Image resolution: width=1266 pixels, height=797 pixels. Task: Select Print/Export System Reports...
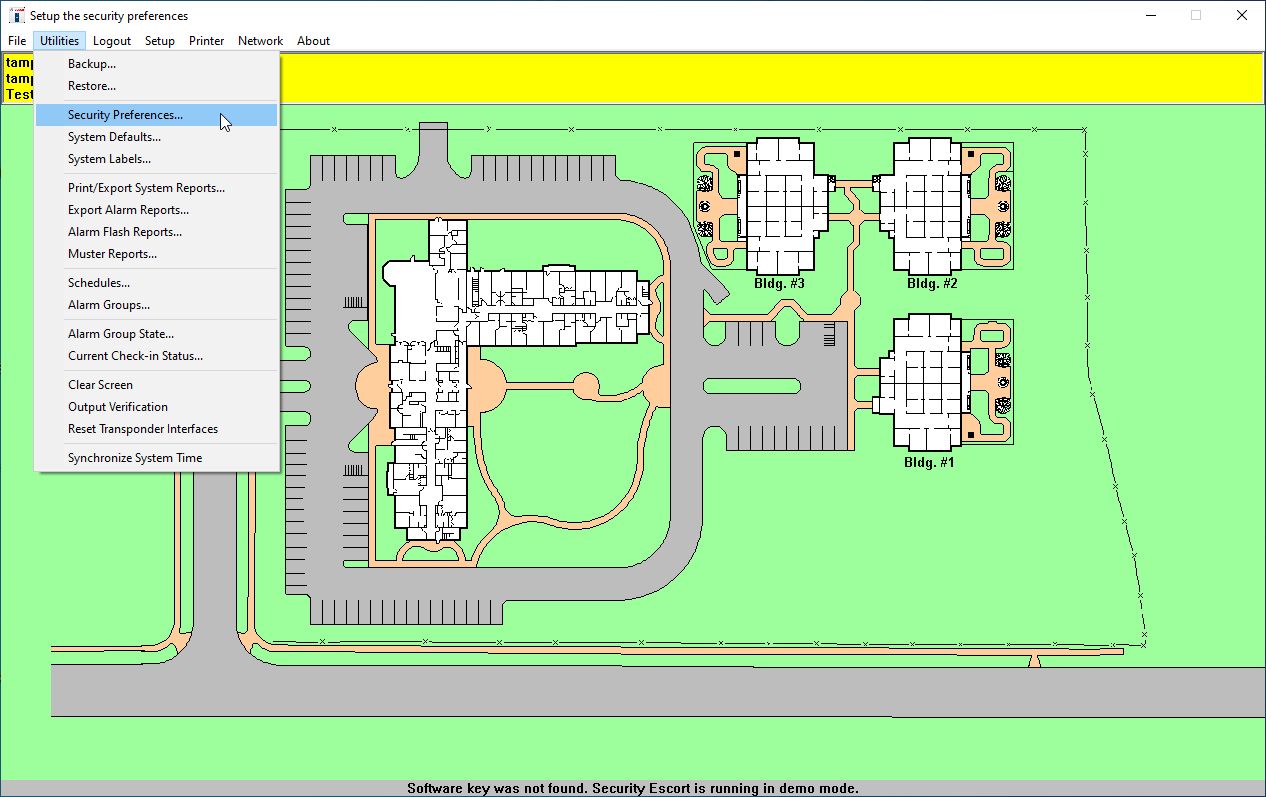point(157,188)
